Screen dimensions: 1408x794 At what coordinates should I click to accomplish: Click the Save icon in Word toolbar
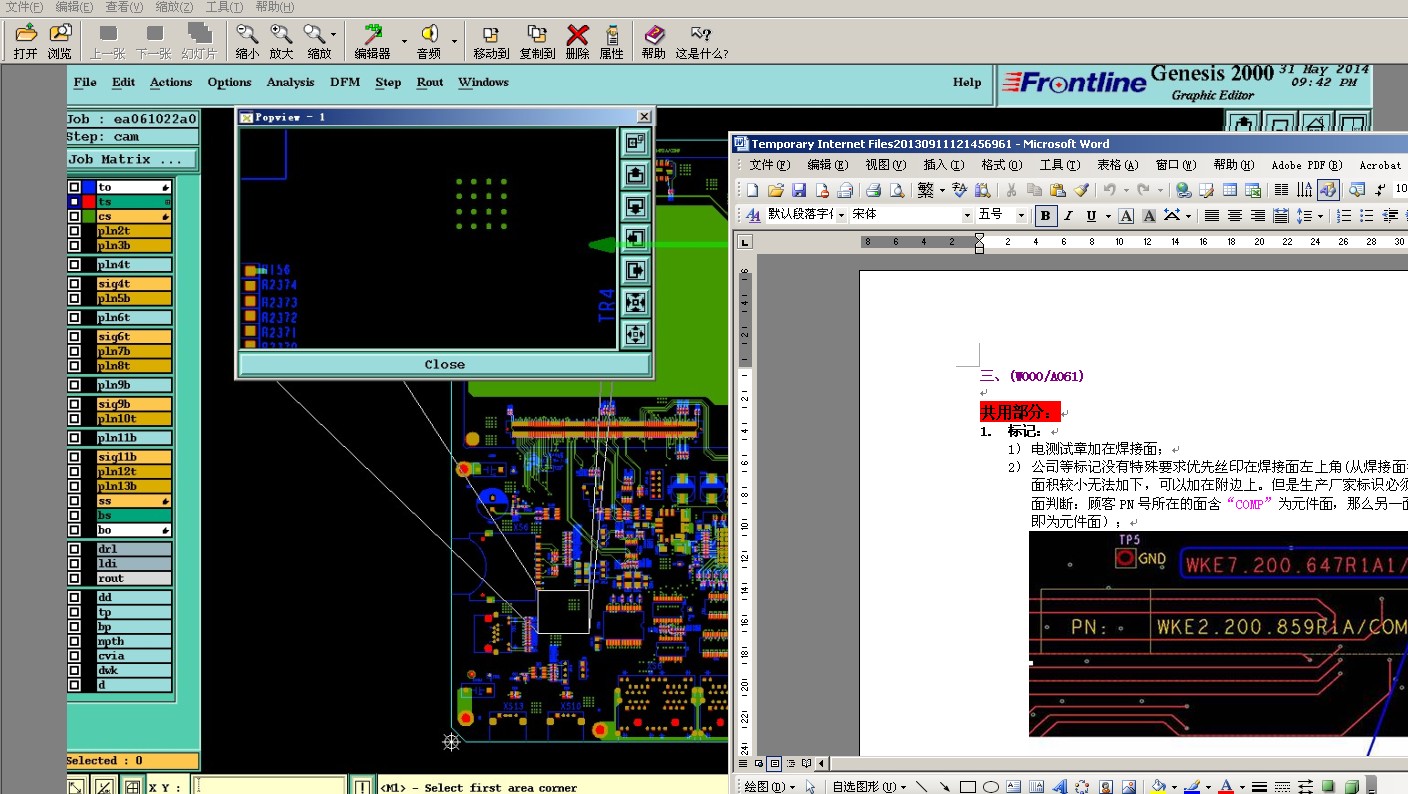click(799, 190)
